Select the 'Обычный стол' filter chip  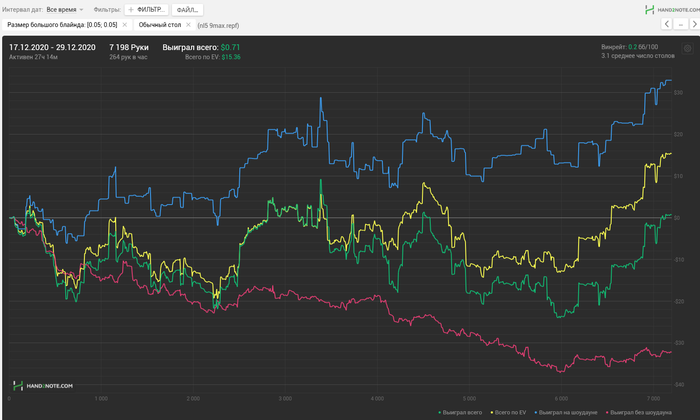point(158,24)
